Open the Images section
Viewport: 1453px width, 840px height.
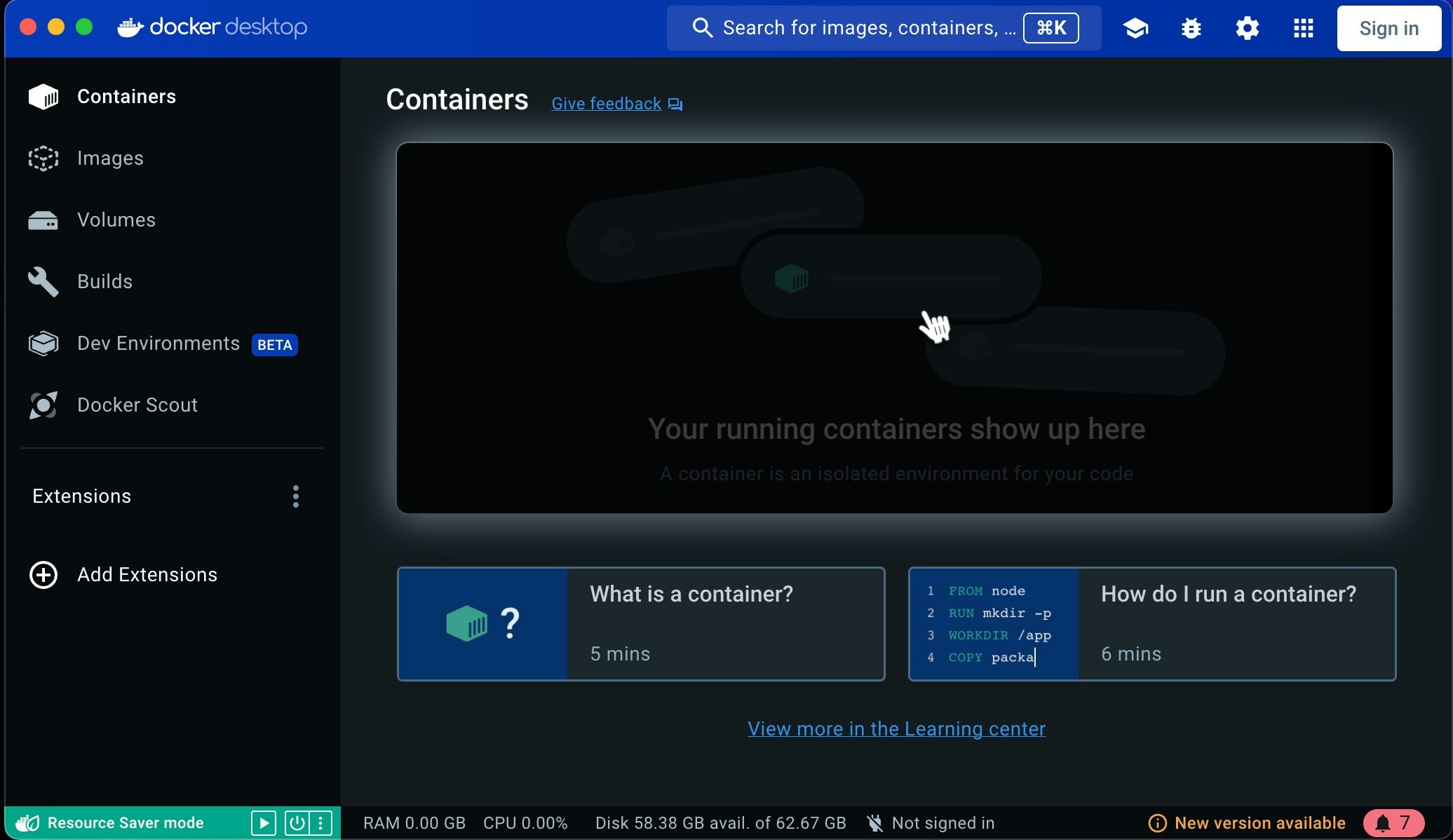[109, 158]
